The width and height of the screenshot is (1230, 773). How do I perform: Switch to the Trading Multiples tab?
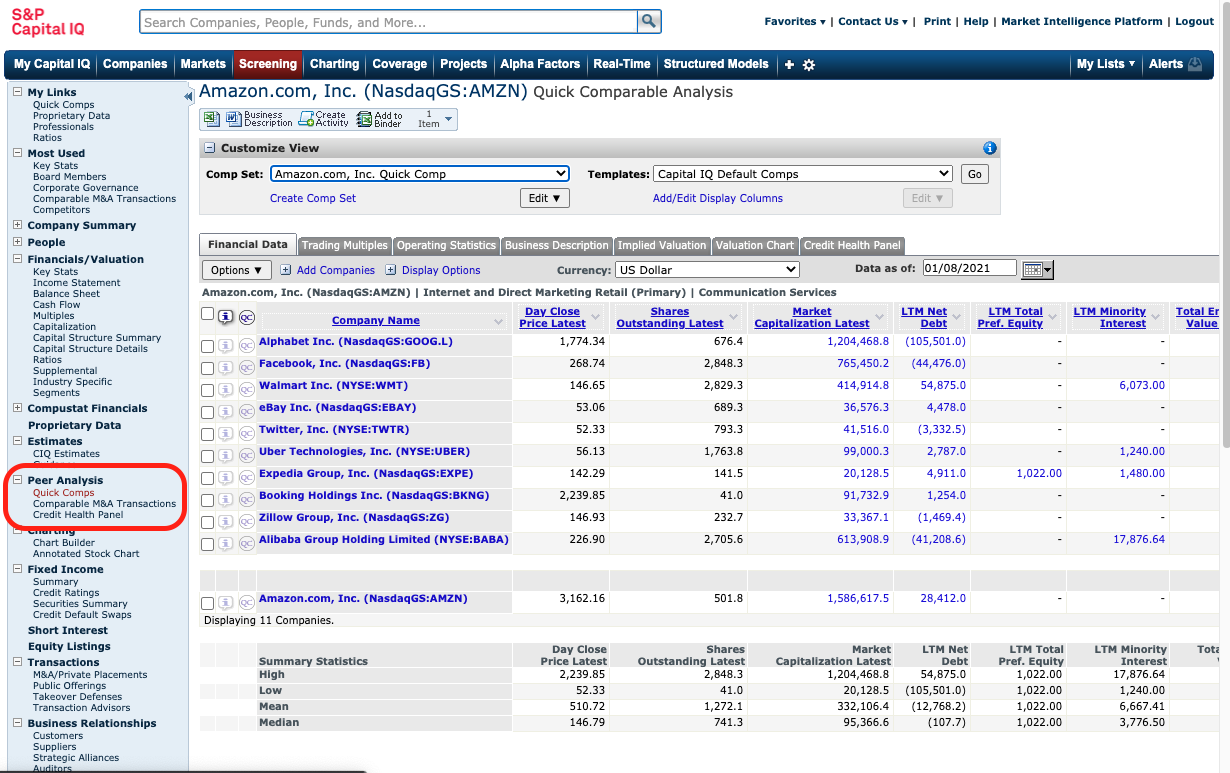point(344,245)
